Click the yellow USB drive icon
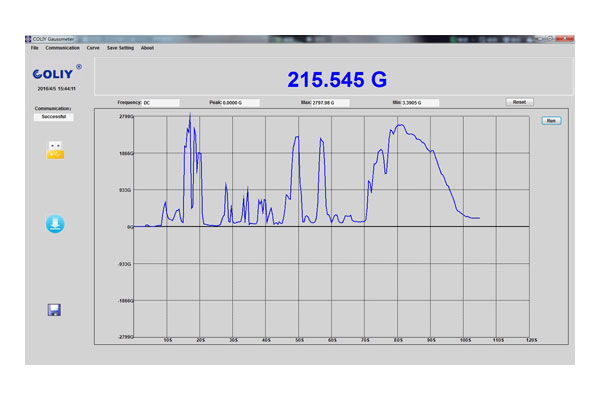600x400 pixels. tap(55, 151)
